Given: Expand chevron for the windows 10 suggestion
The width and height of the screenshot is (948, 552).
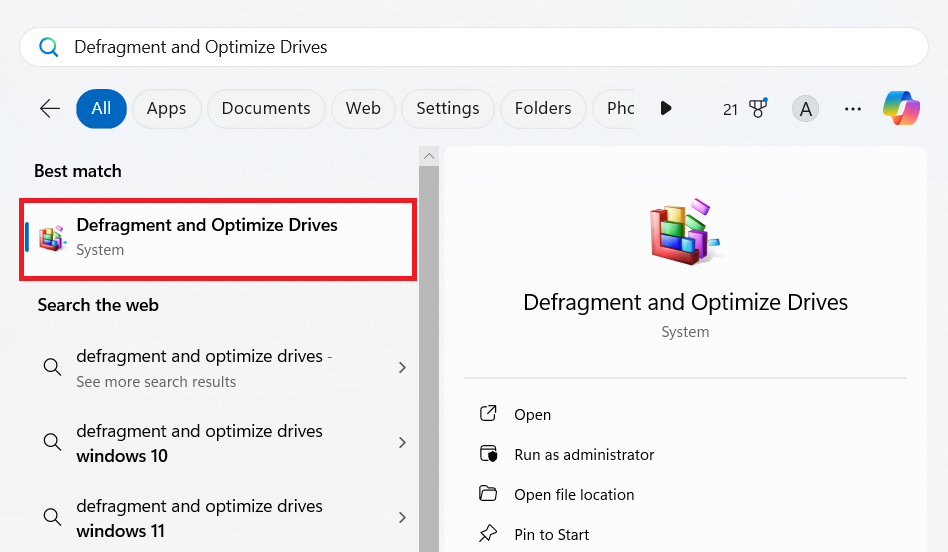Looking at the screenshot, I should (x=402, y=443).
